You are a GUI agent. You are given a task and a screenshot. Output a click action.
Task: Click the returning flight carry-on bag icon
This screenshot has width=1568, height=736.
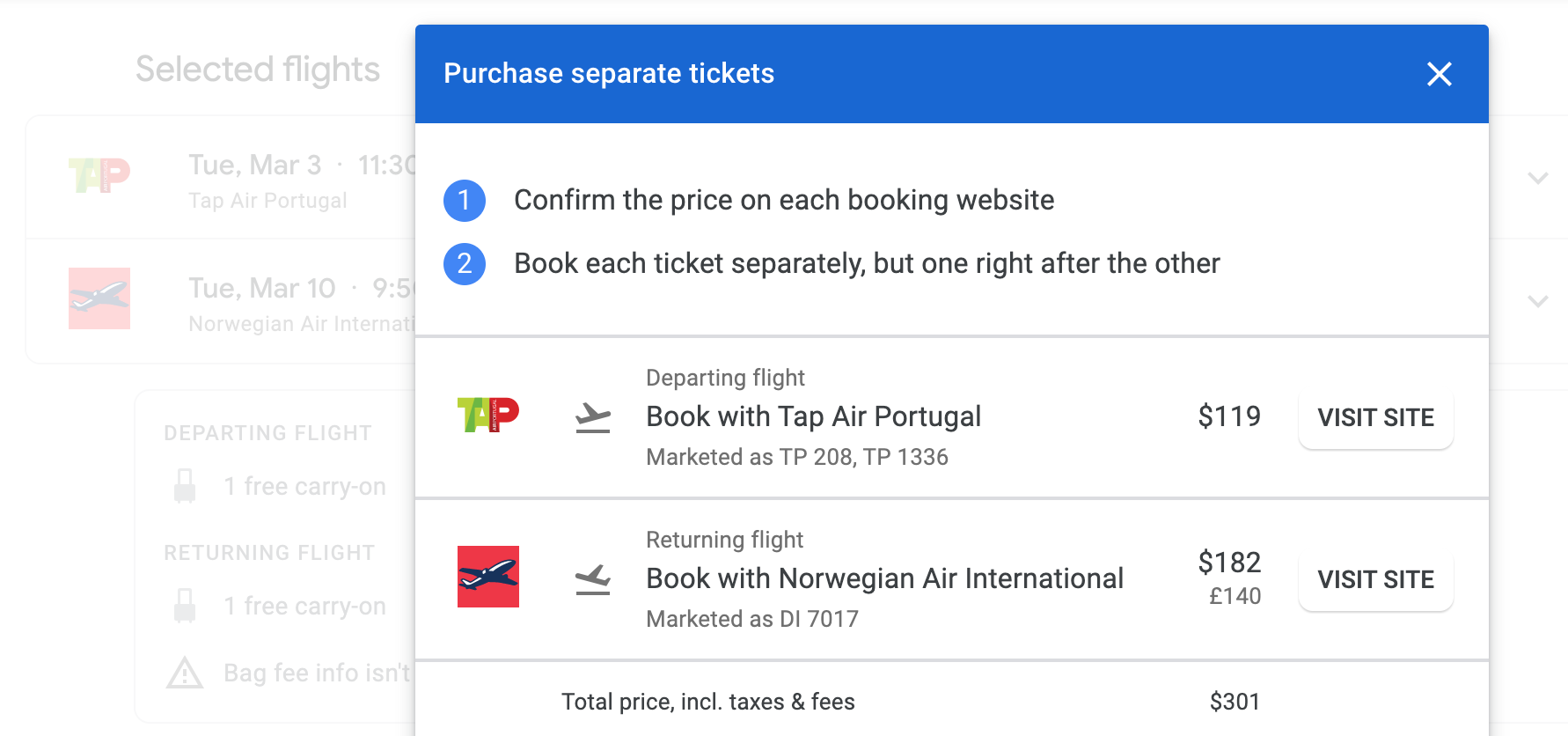click(x=185, y=606)
